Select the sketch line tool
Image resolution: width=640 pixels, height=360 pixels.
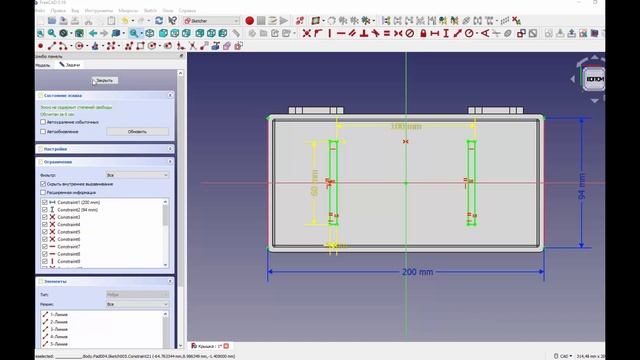click(x=52, y=46)
